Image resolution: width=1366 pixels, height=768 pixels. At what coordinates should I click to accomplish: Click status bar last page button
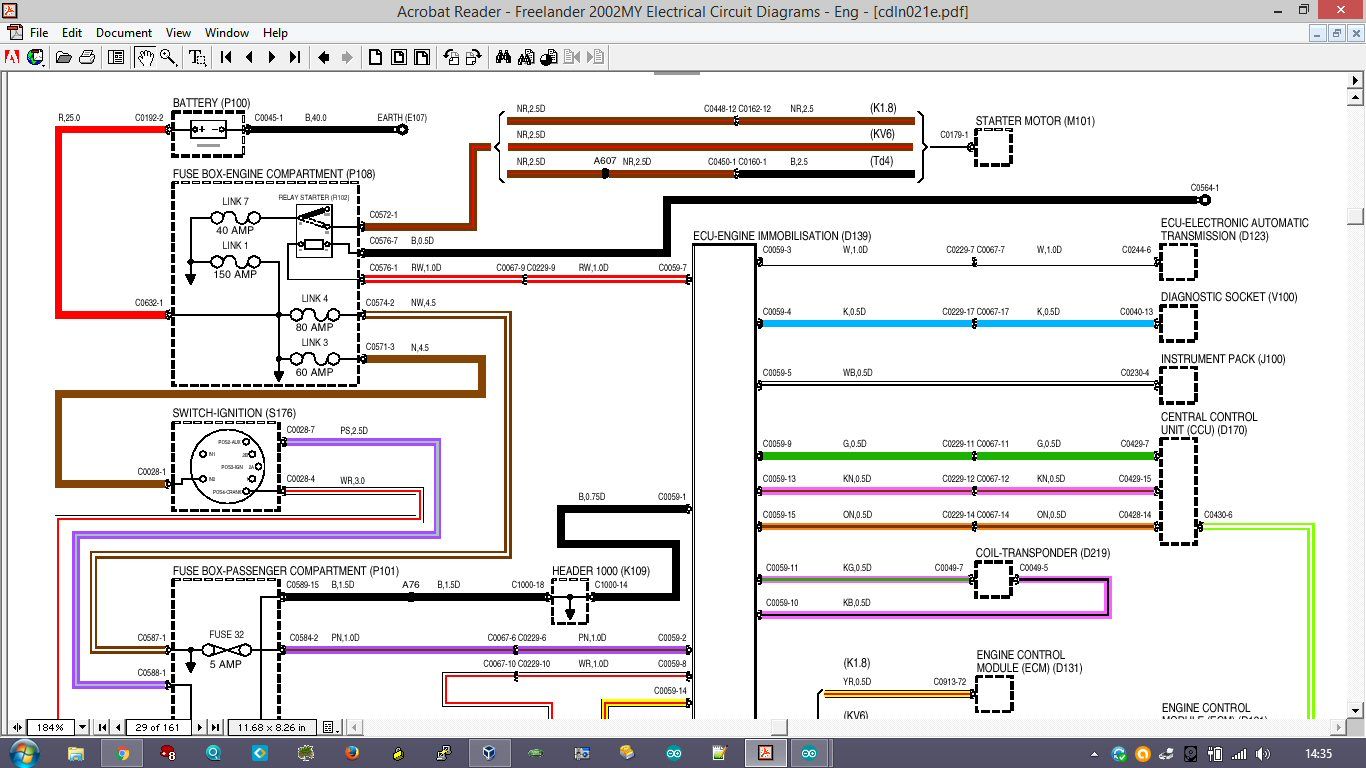click(215, 727)
